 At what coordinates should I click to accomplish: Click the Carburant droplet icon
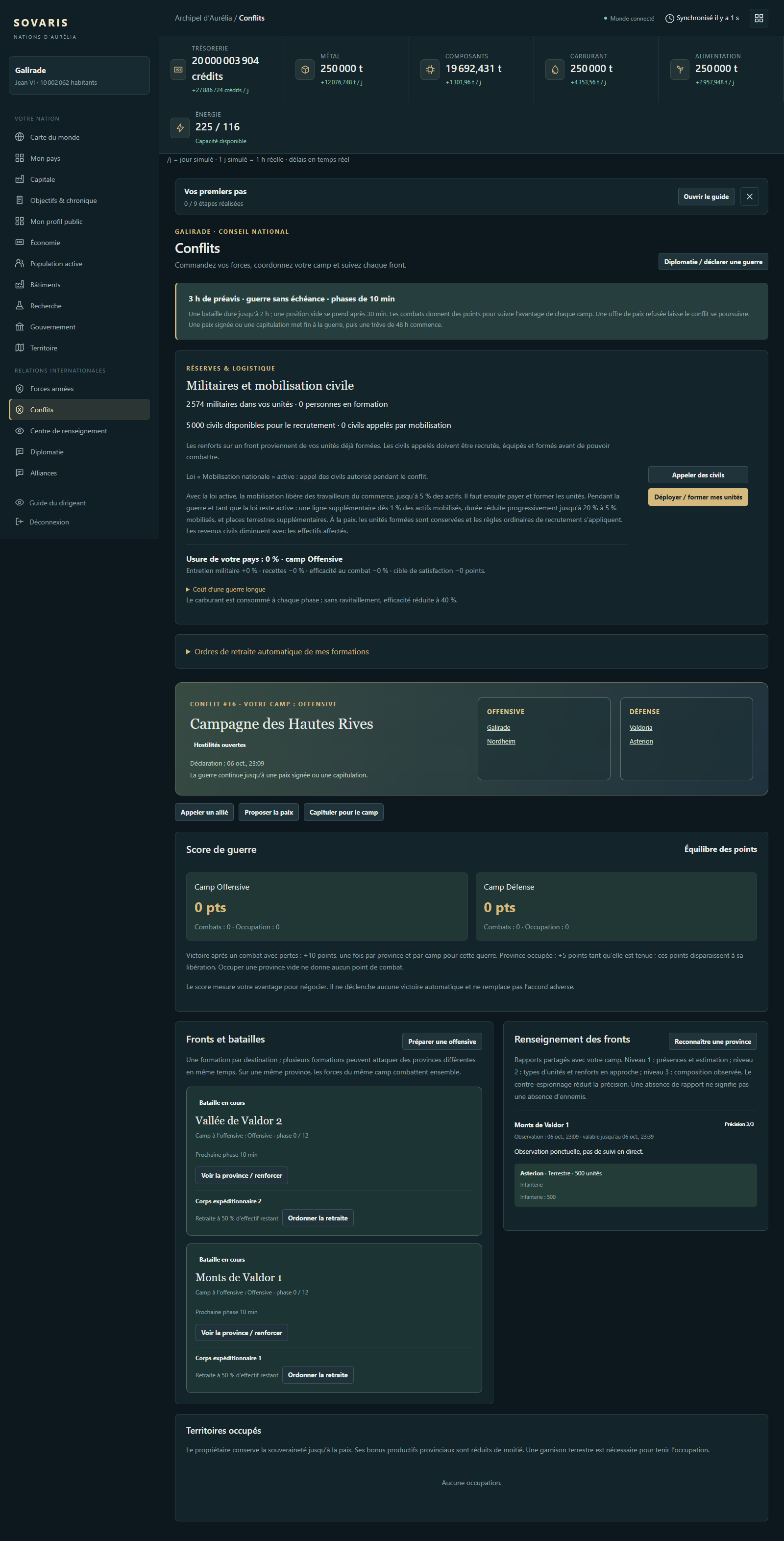click(x=555, y=70)
